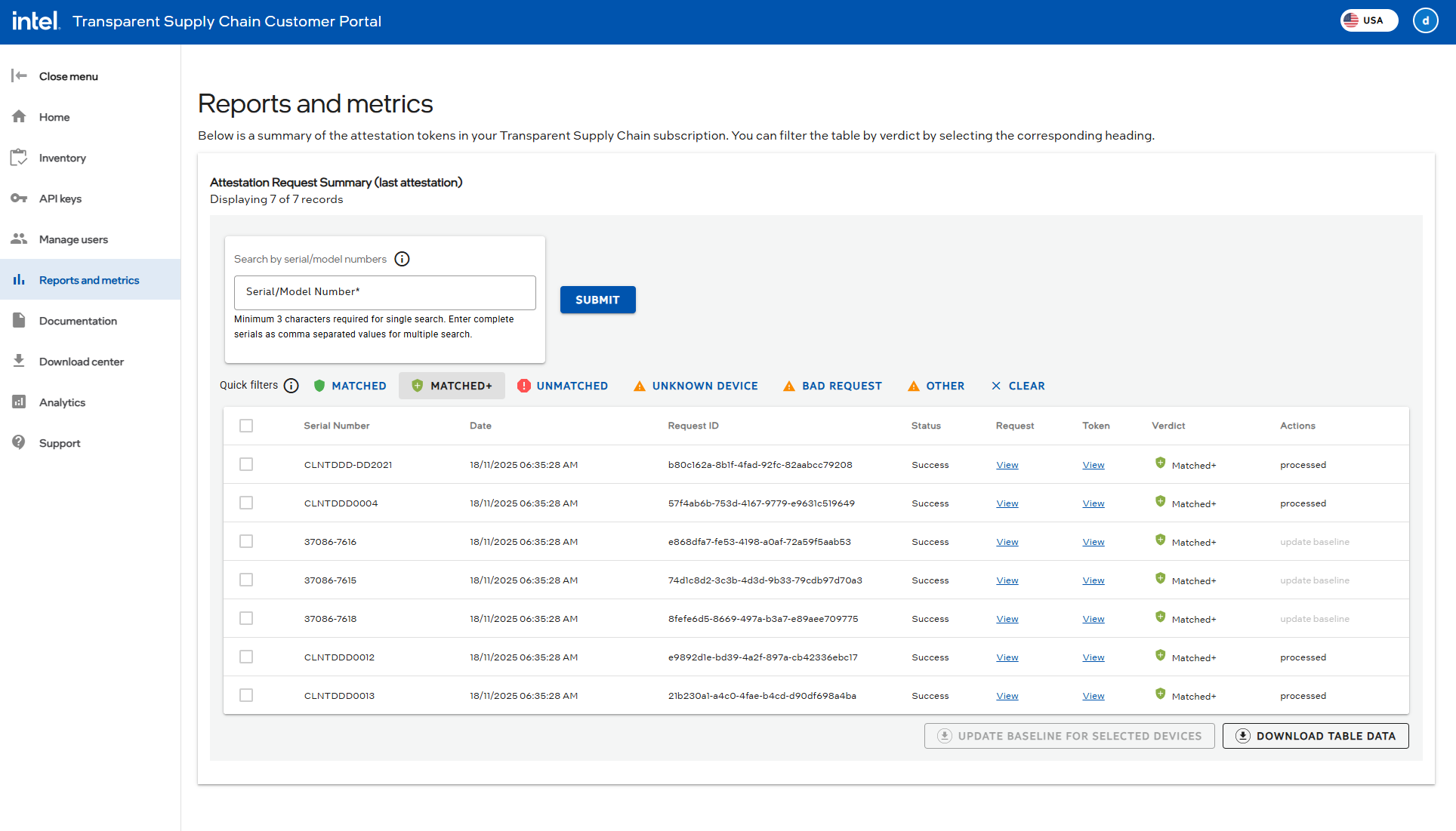The image size is (1456, 831).
Task: Click the red alert icon of UNMATCHED filter
Action: click(524, 386)
